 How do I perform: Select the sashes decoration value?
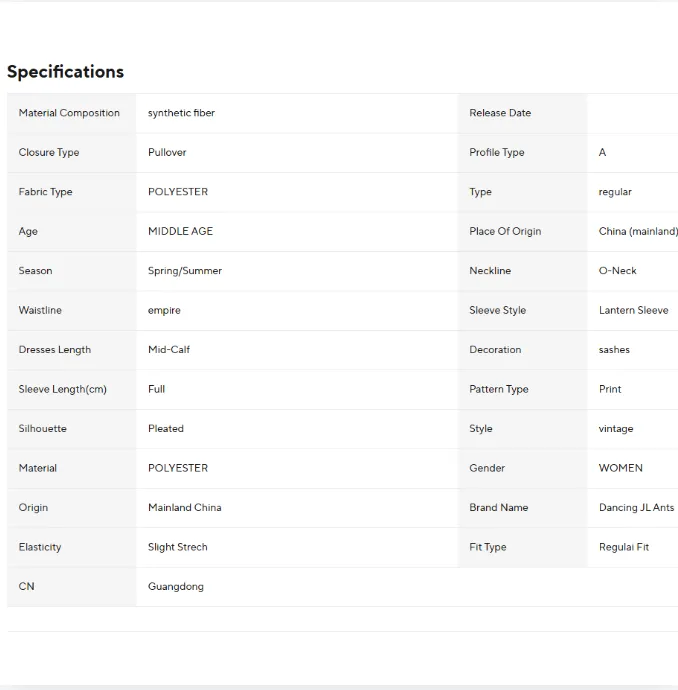pos(614,349)
